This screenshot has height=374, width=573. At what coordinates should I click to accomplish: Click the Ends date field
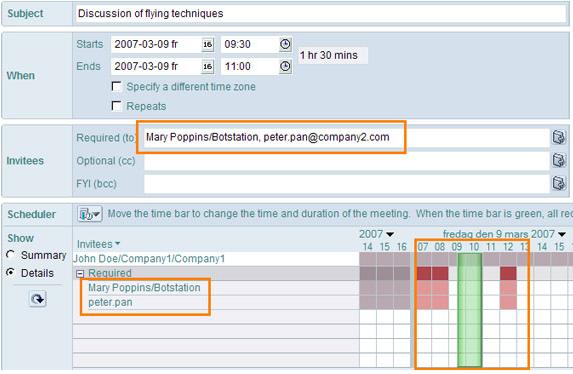(156, 67)
